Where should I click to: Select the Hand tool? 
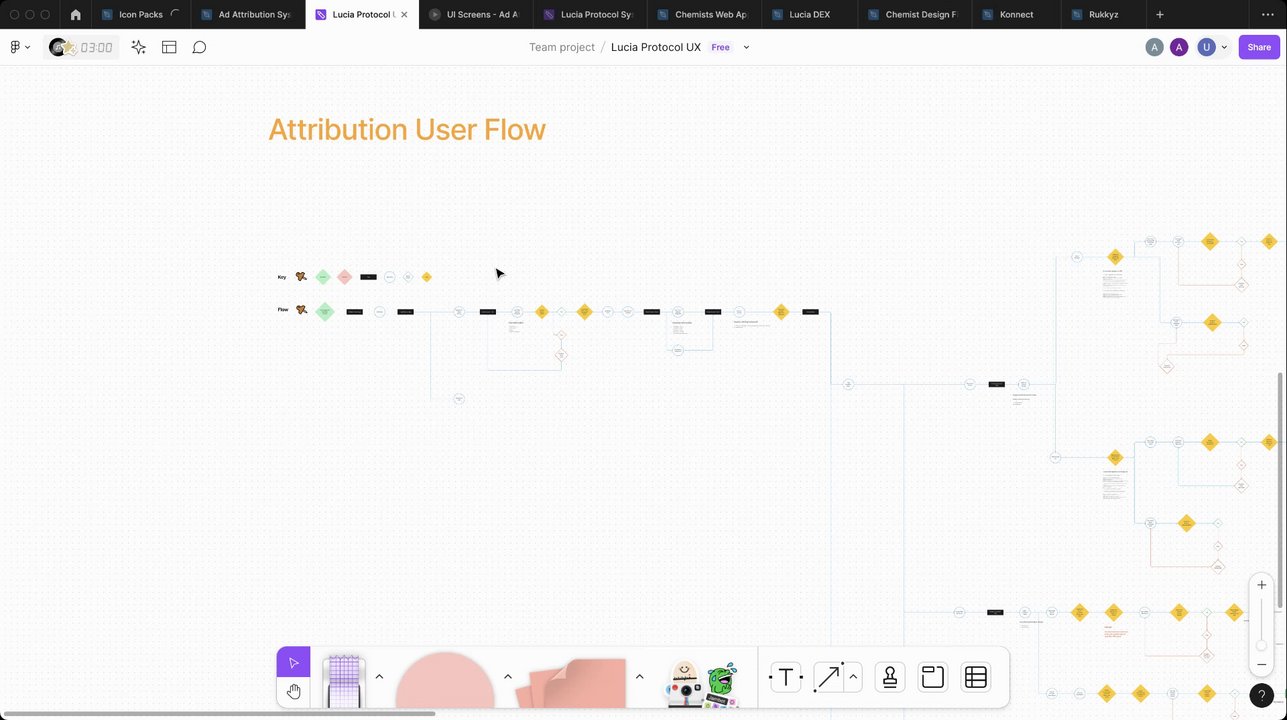293,692
